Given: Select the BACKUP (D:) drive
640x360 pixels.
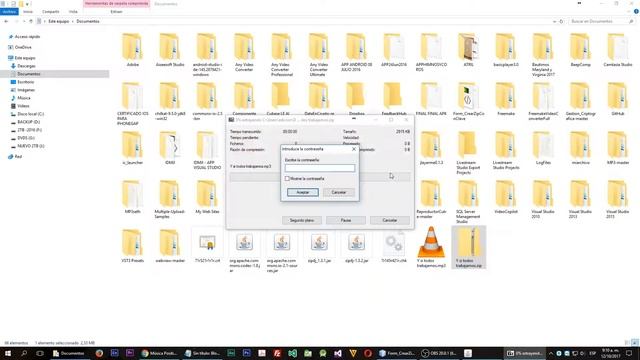Looking at the screenshot, I should click(28, 122).
